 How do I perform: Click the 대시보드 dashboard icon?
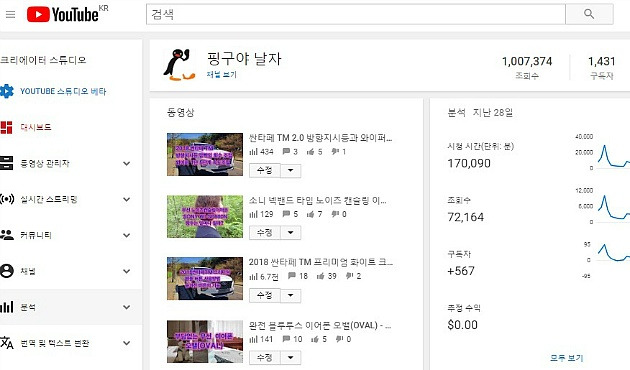6,127
